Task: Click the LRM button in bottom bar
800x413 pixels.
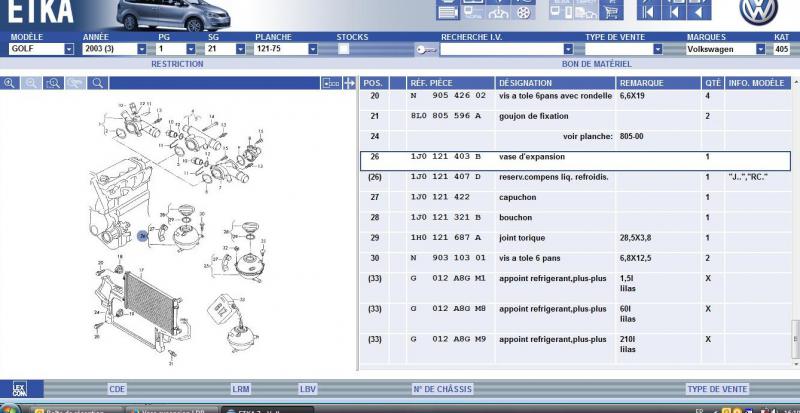Action: pos(241,389)
